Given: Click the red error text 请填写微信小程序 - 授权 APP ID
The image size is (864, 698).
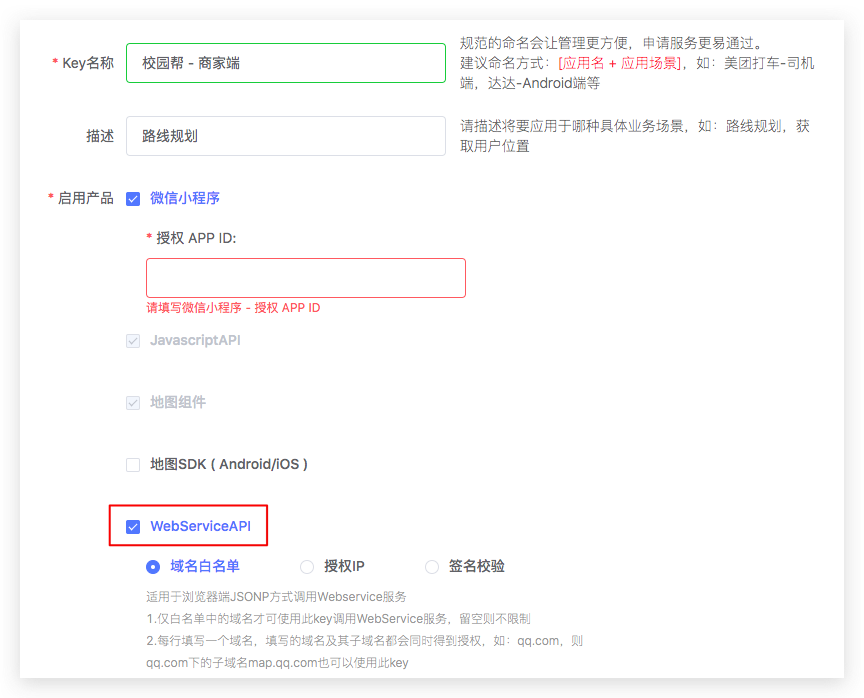Looking at the screenshot, I should tap(233, 308).
